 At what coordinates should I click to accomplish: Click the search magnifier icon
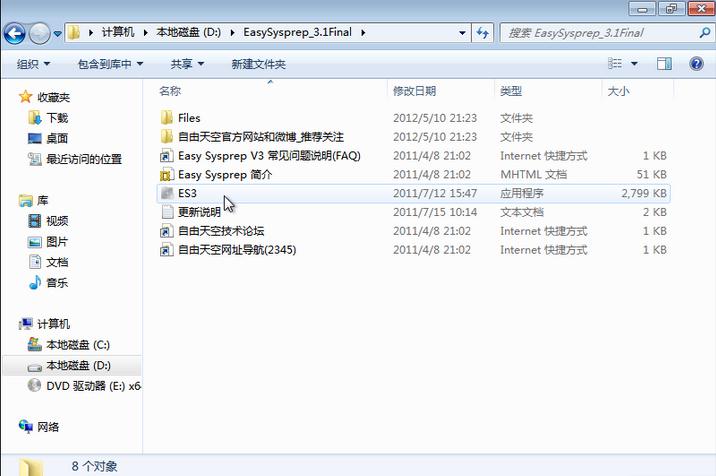(705, 32)
